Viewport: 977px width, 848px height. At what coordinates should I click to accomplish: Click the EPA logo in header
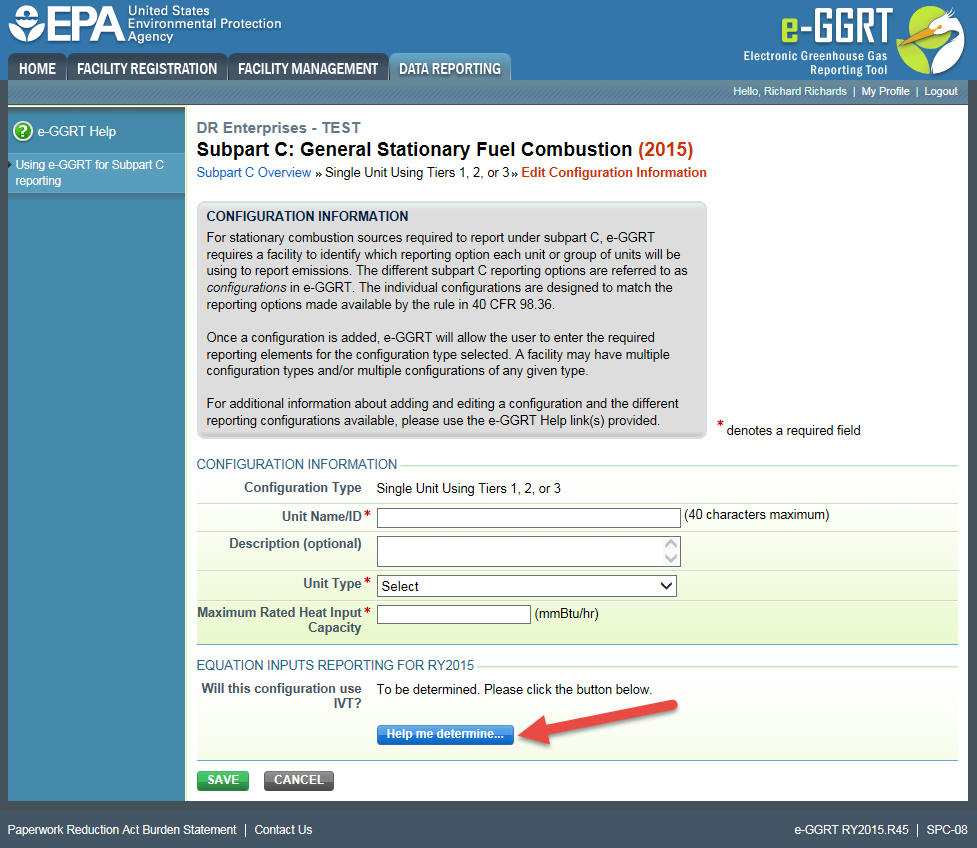pos(145,24)
